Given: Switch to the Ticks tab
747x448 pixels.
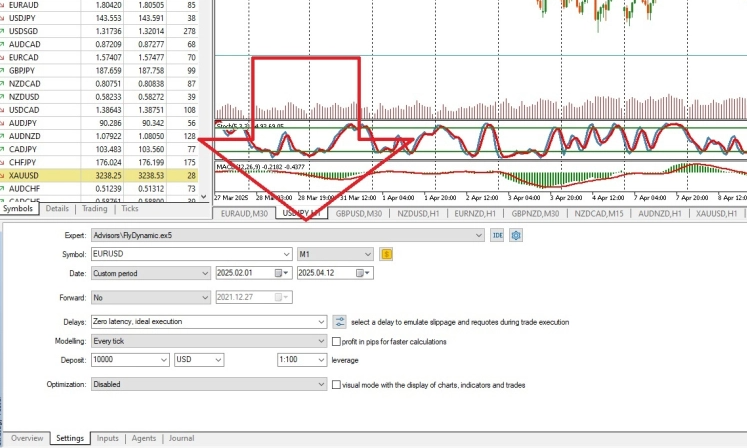Looking at the screenshot, I should point(130,209).
